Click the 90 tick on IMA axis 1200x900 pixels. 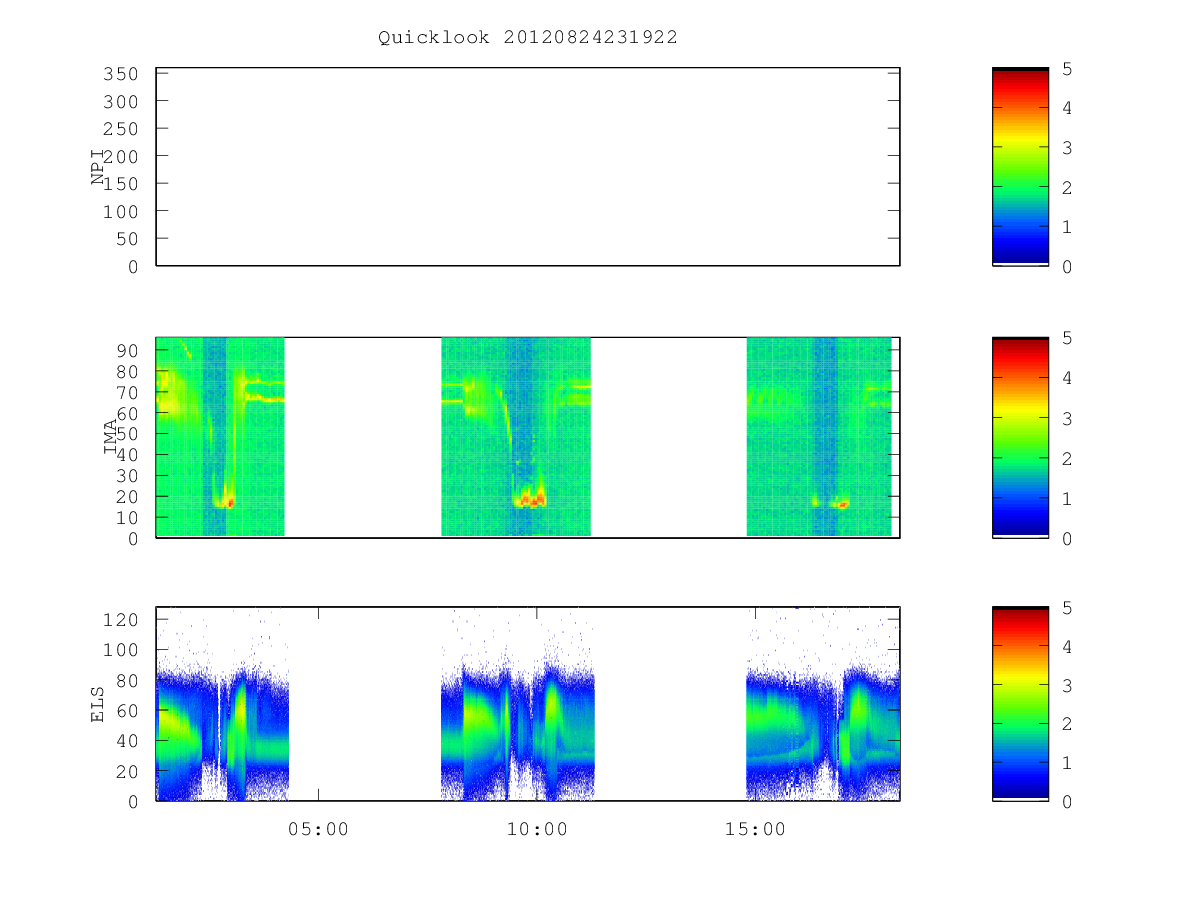(x=126, y=350)
